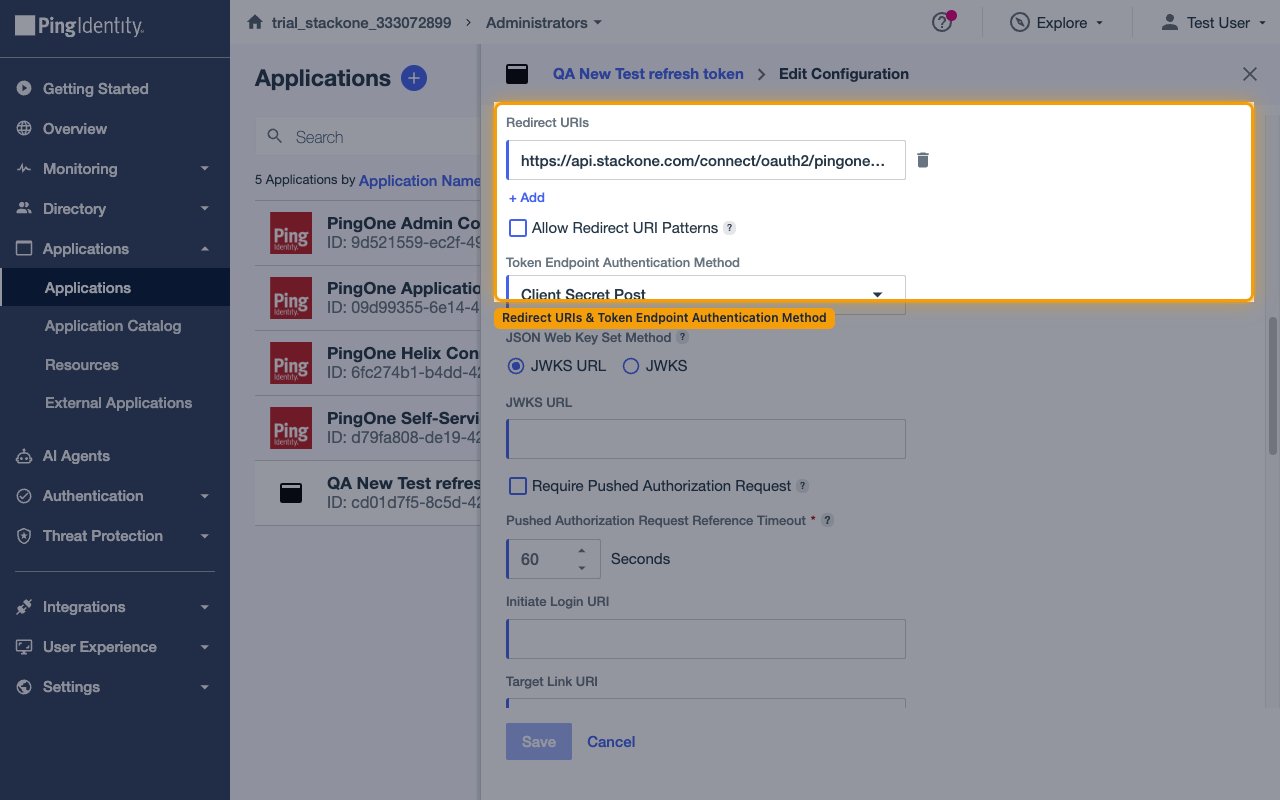Enable Allow Redirect URI Patterns checkbox
The image size is (1280, 800).
[518, 228]
